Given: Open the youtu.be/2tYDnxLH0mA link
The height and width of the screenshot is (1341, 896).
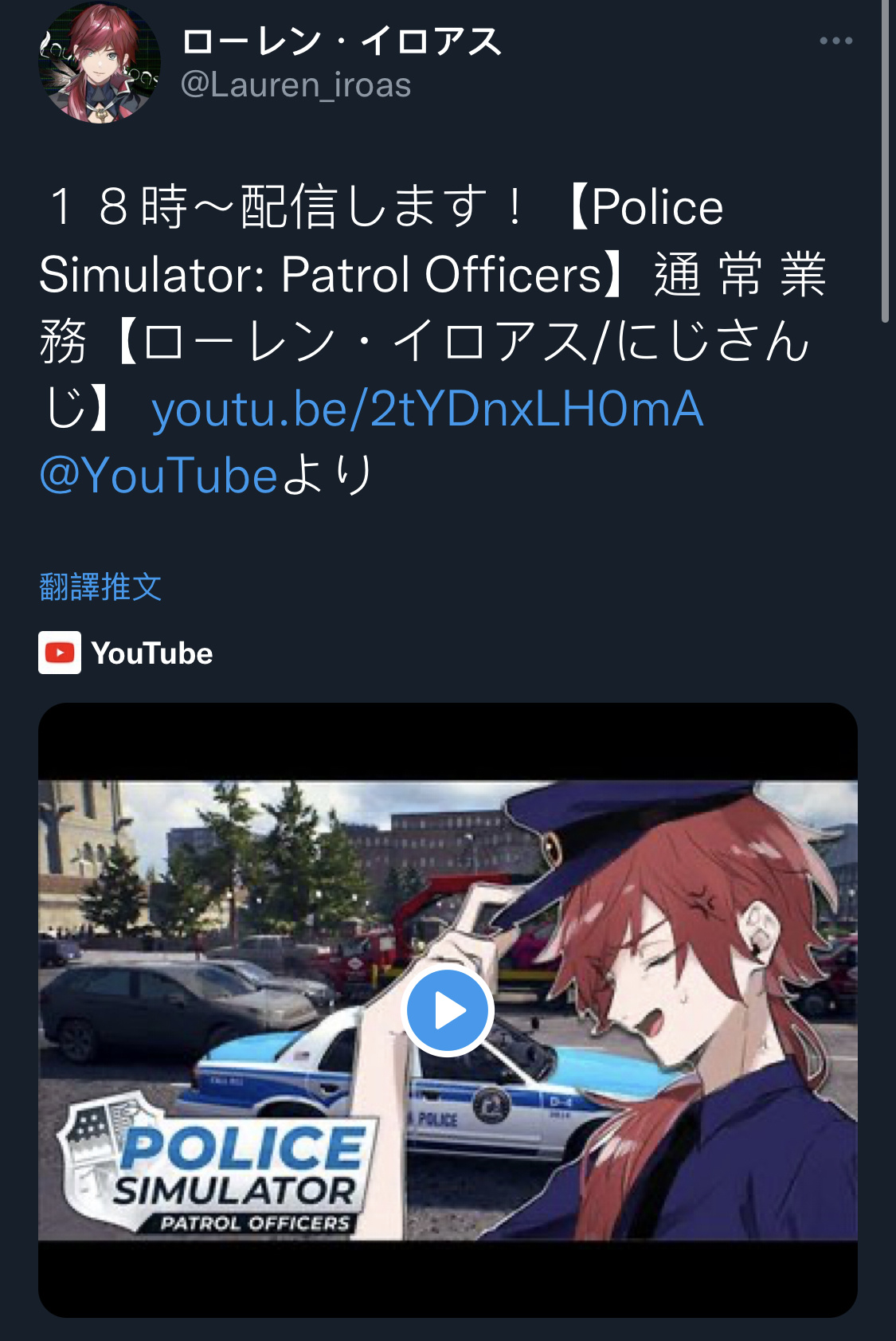Looking at the screenshot, I should tap(428, 409).
